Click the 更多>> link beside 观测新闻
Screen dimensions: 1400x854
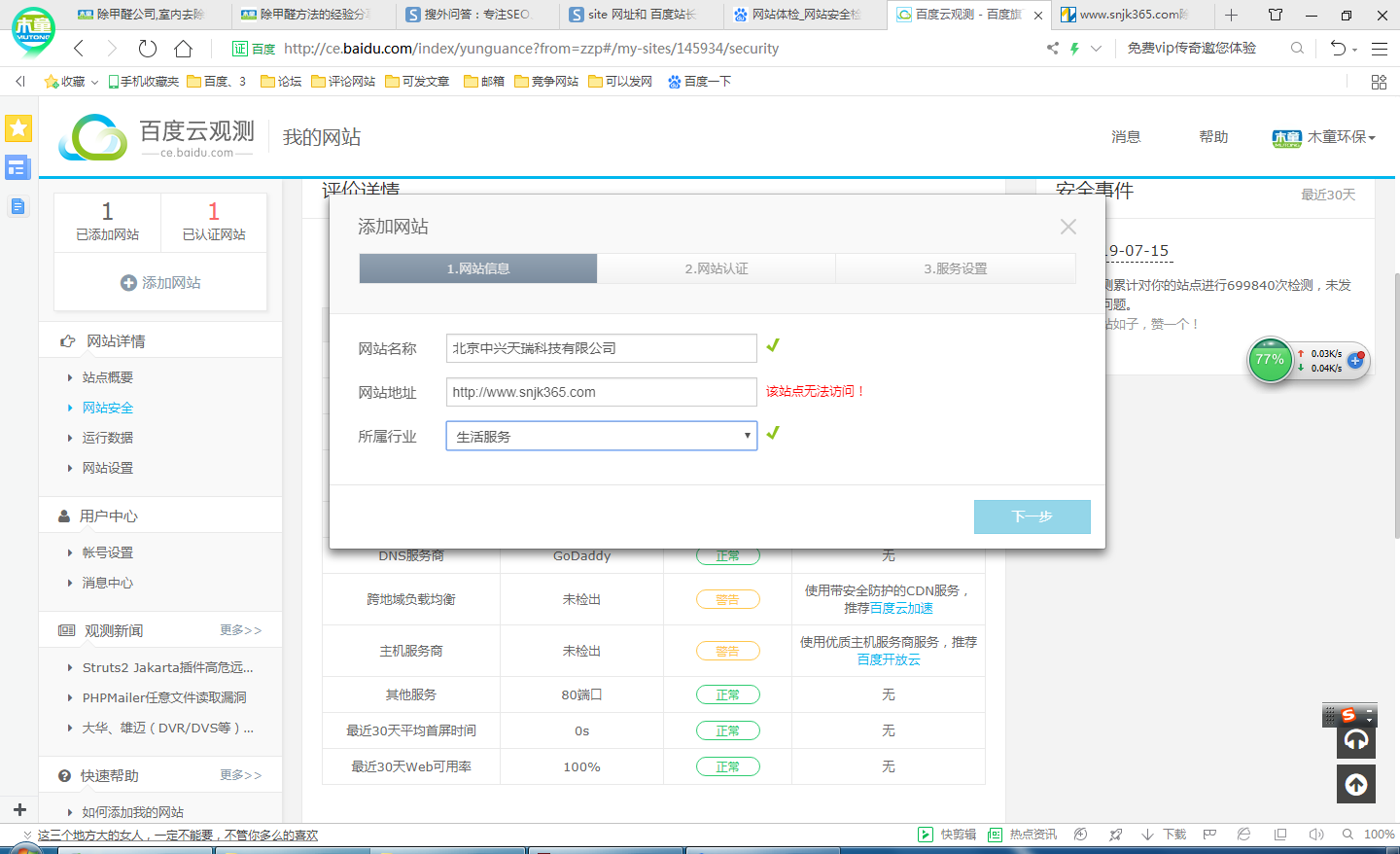click(240, 630)
